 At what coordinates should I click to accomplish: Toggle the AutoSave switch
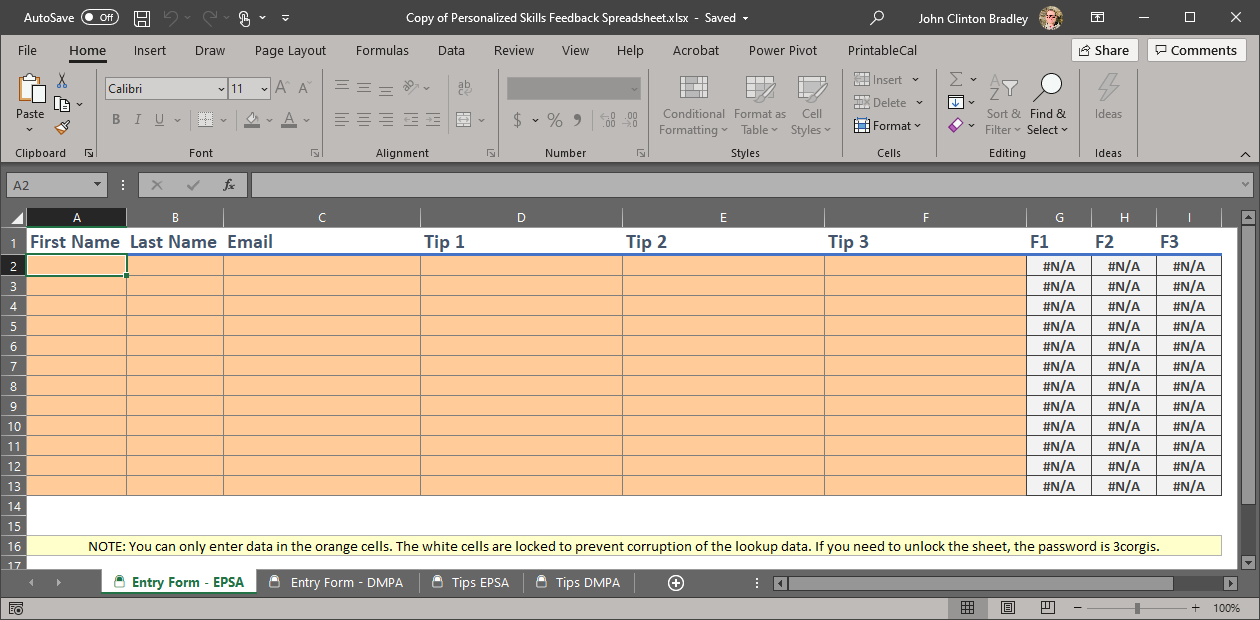tap(100, 18)
